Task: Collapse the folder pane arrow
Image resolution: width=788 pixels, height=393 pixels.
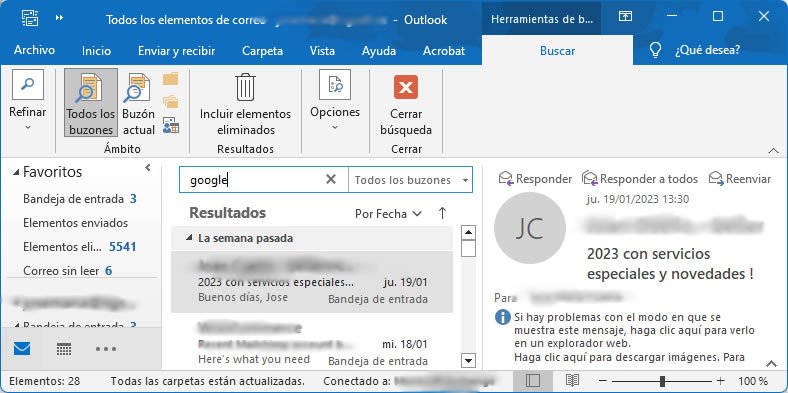Action: pos(148,168)
